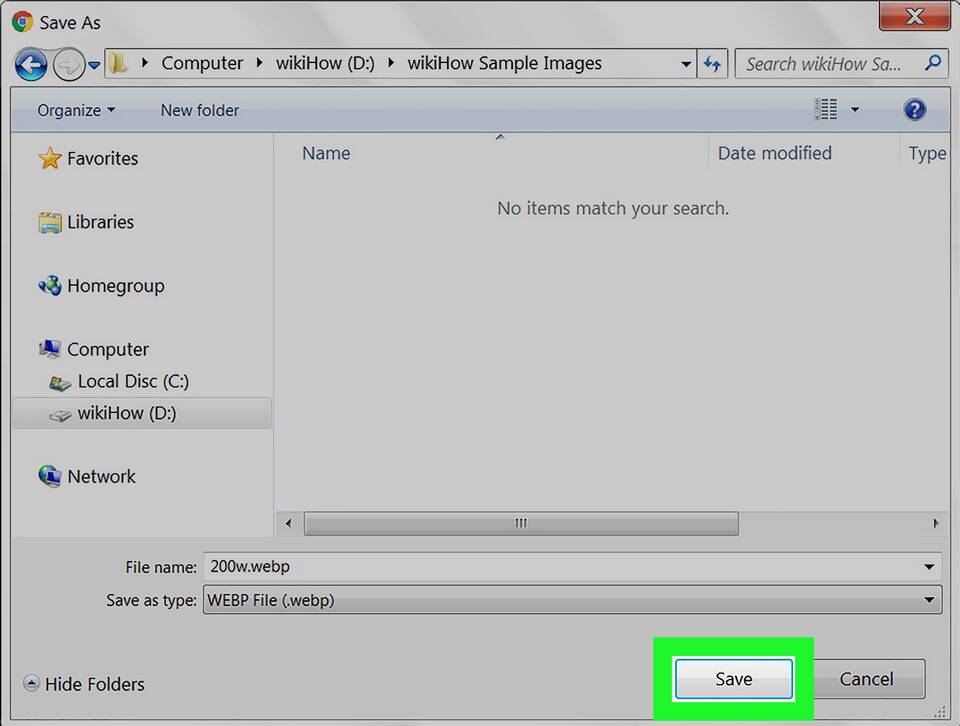Select Favorites in the navigation pane
The height and width of the screenshot is (726, 960).
[102, 159]
